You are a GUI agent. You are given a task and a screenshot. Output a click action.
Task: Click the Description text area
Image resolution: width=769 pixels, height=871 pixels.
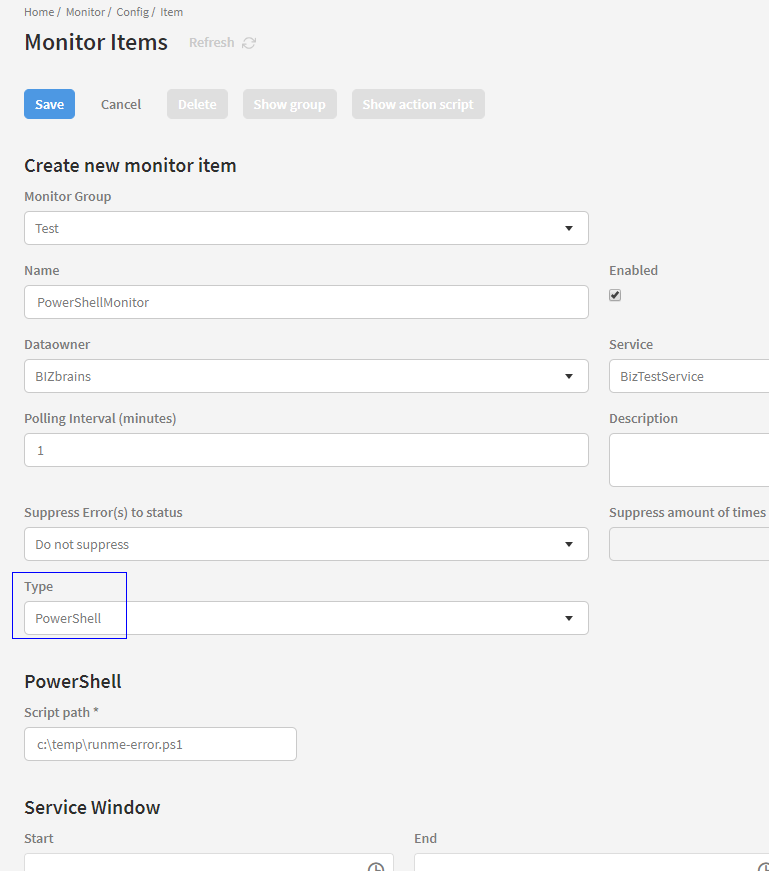[689, 460]
